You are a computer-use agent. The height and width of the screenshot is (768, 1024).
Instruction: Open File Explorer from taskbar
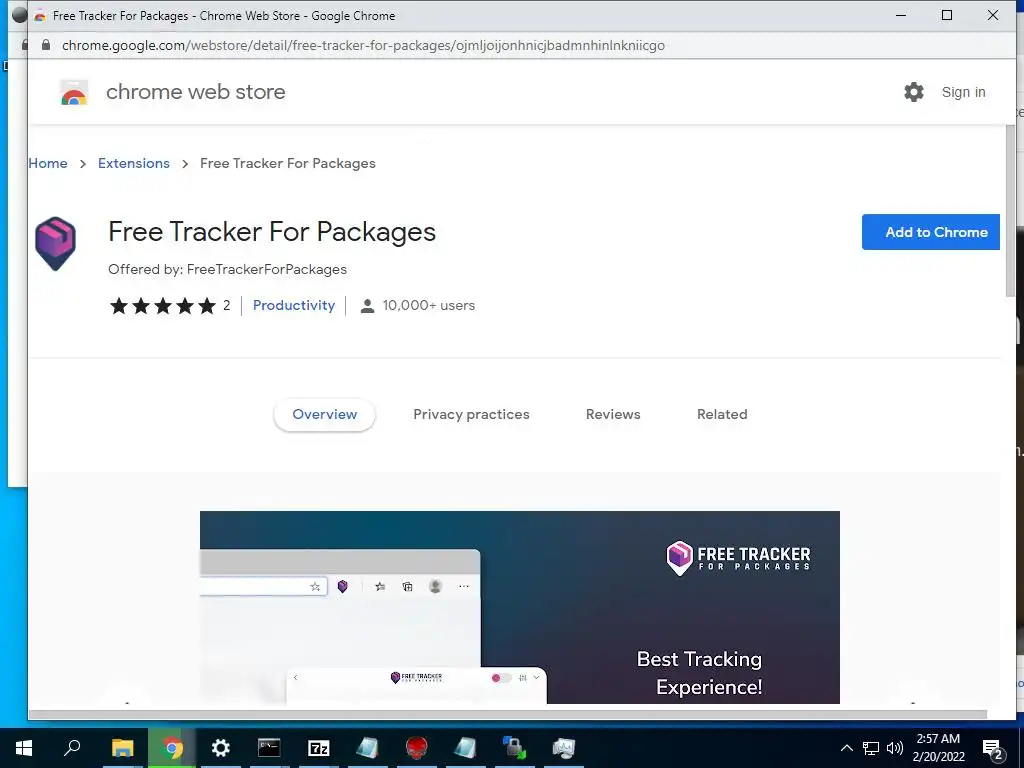coord(122,748)
